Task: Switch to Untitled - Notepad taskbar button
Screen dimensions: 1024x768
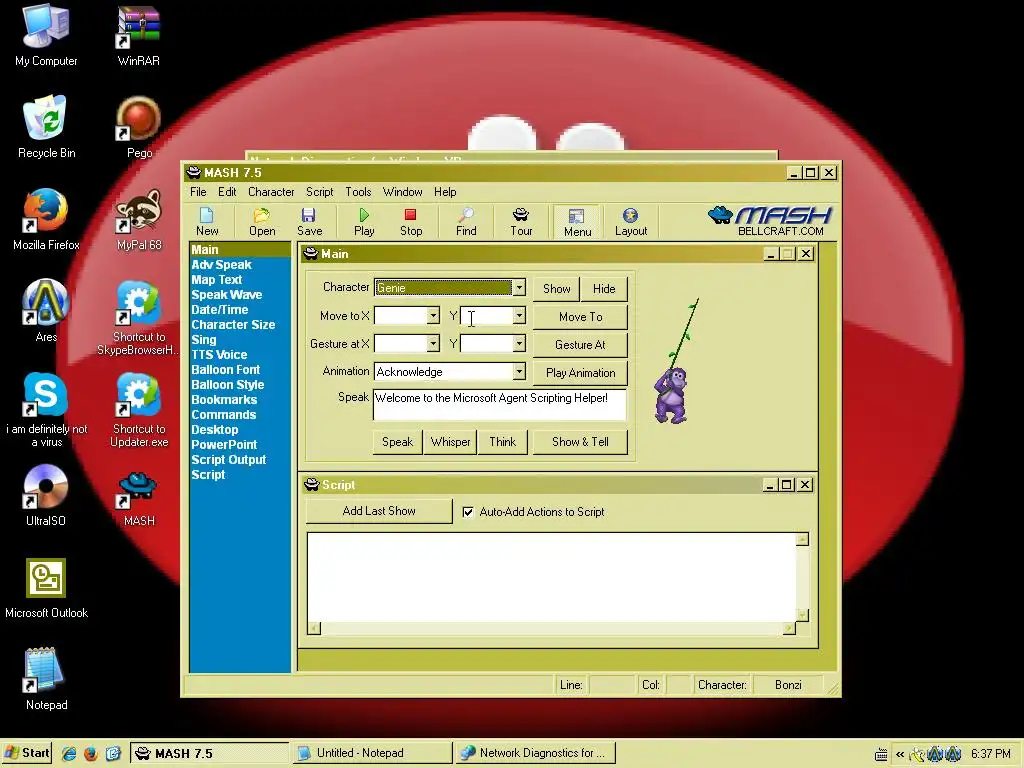Action: (x=372, y=753)
